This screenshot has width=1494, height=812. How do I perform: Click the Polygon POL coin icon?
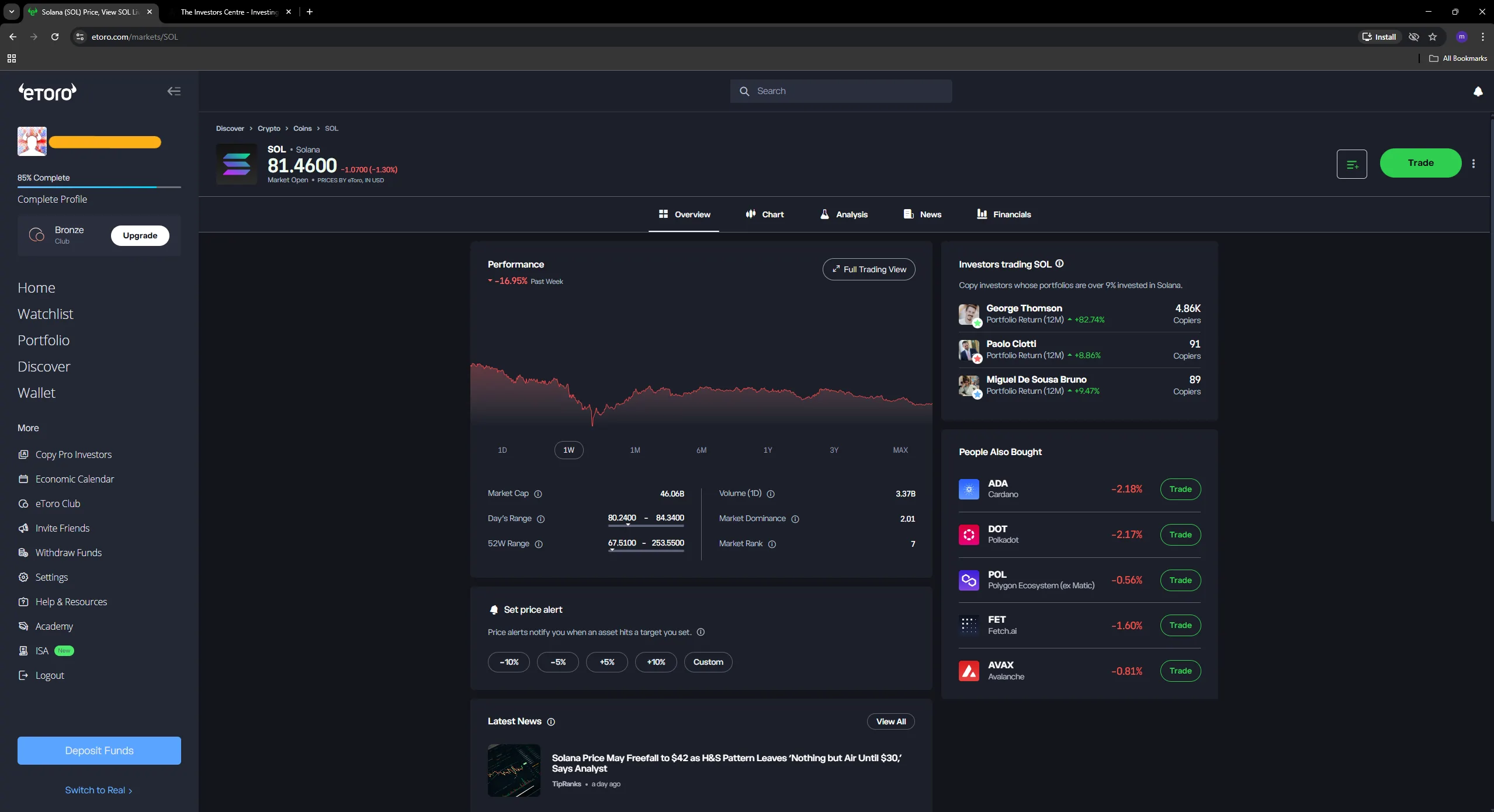pyautogui.click(x=969, y=580)
